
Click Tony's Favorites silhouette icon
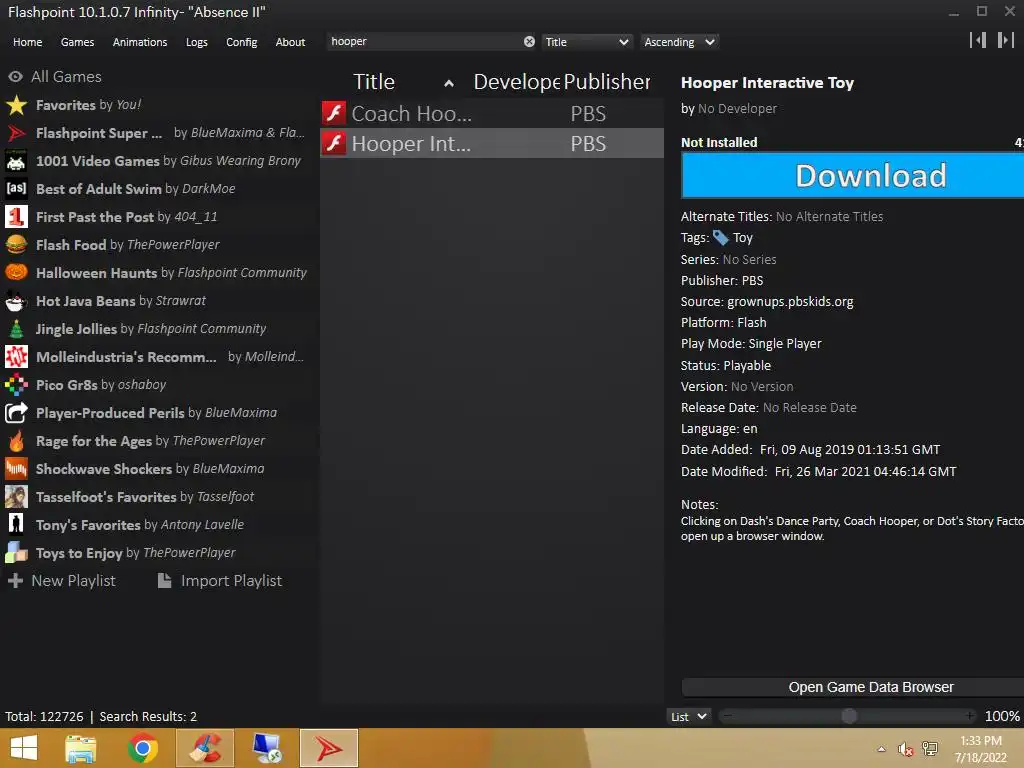point(16,524)
